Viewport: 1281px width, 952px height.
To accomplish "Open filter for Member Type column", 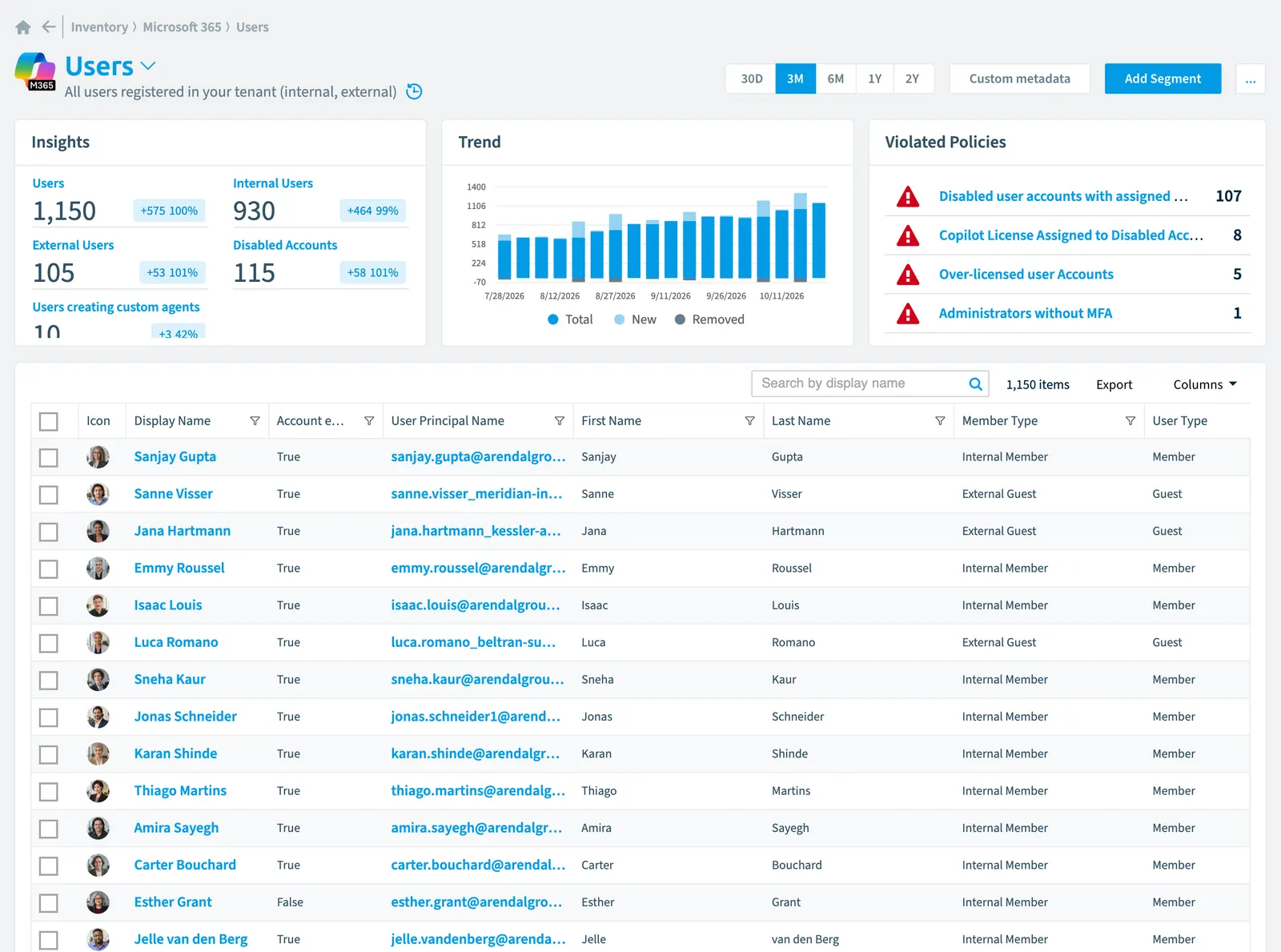I will tap(1130, 421).
